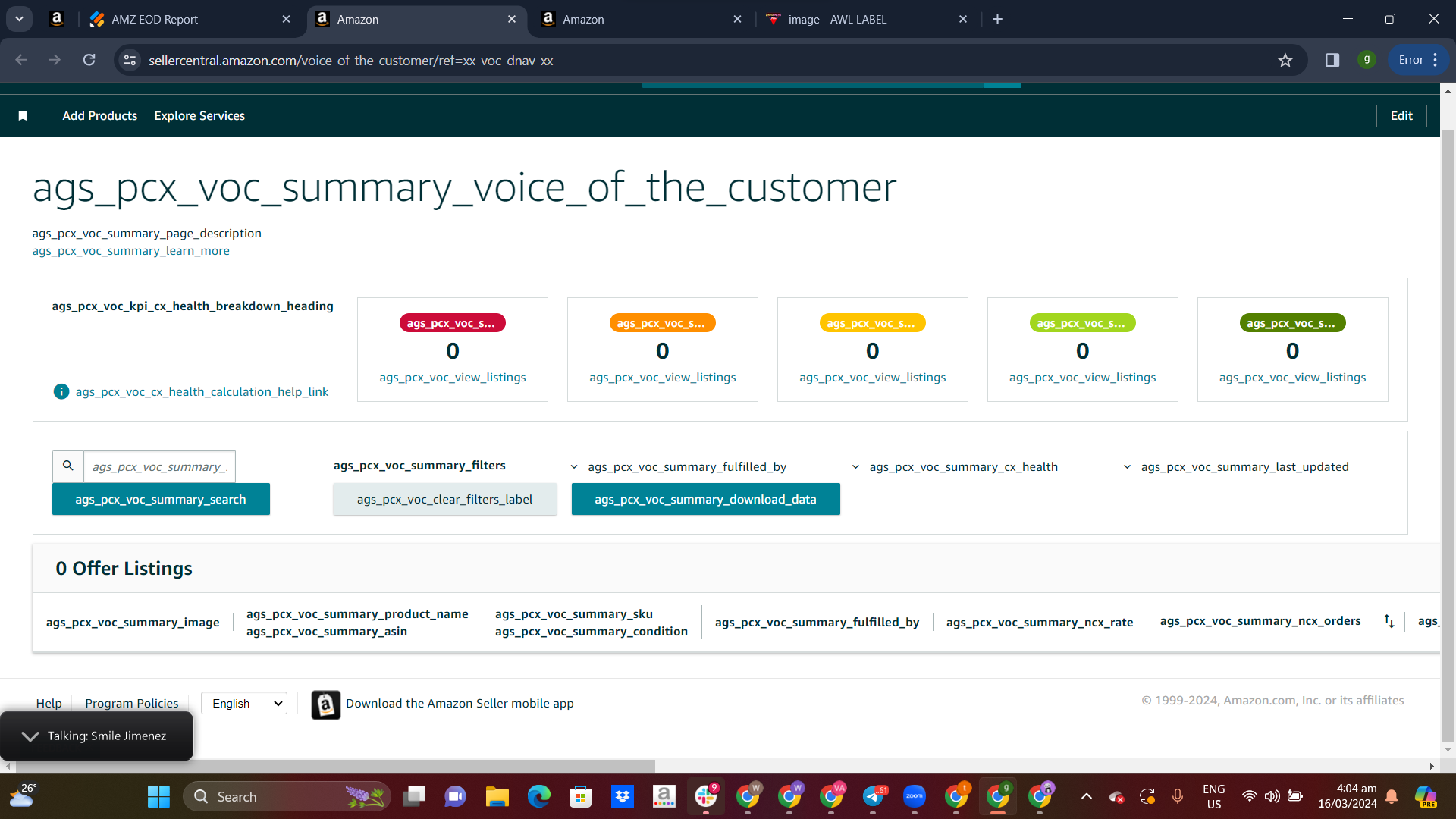Click the magnifier icon in the search box
Image resolution: width=1456 pixels, height=819 pixels.
(x=68, y=466)
